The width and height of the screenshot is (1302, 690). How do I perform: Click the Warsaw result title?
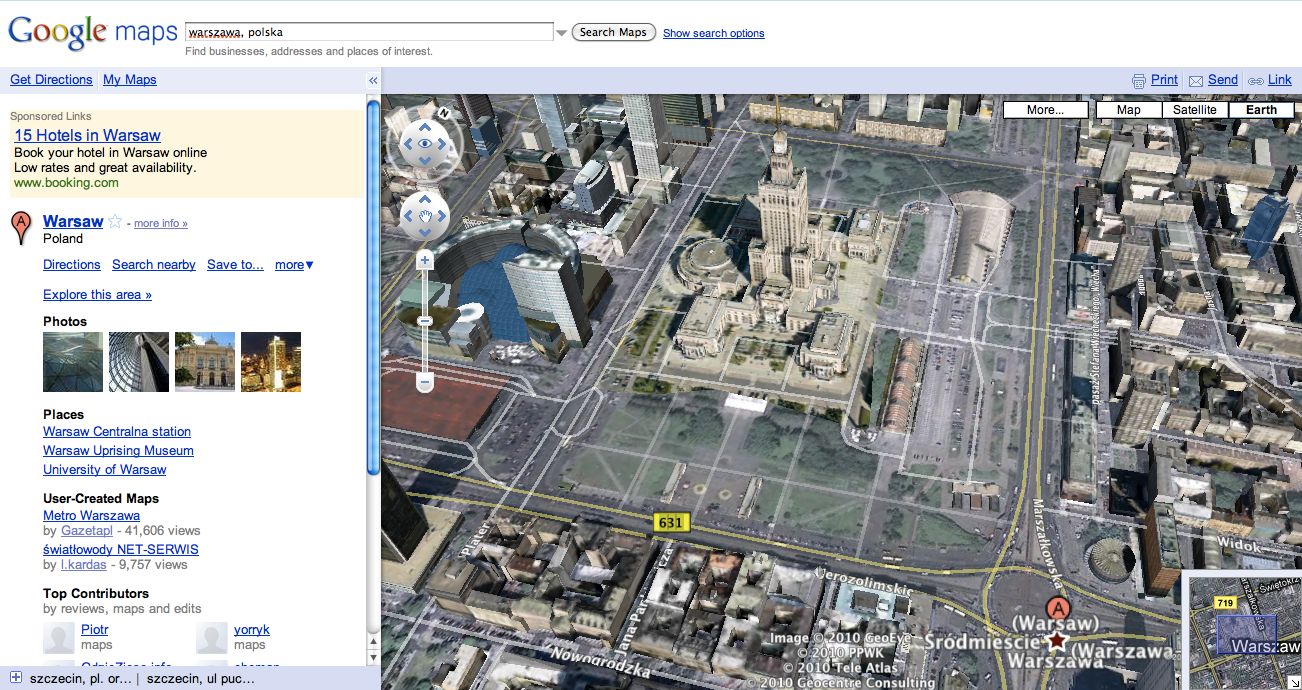[73, 221]
